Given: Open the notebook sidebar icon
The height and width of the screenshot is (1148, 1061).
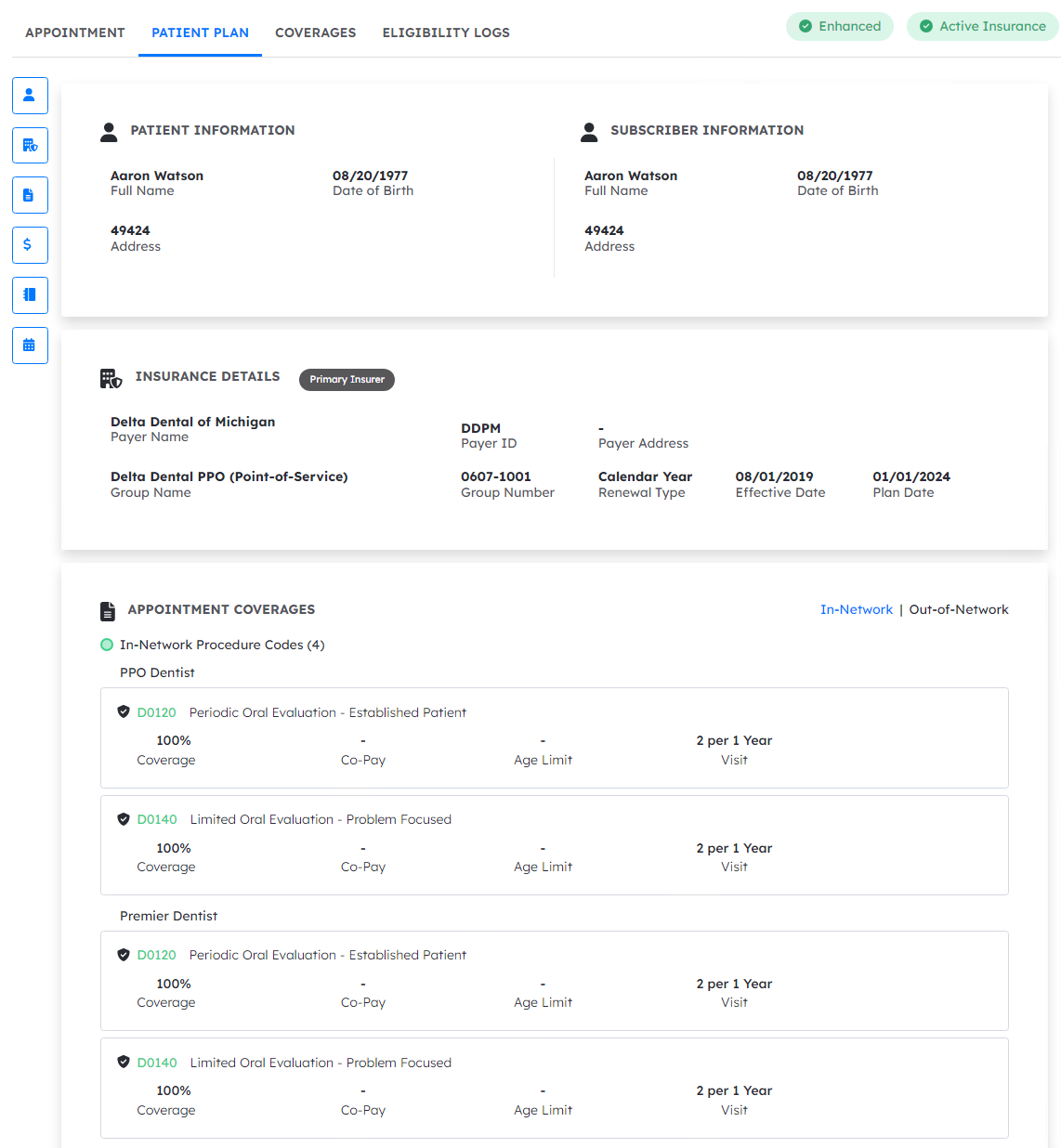Looking at the screenshot, I should pyautogui.click(x=30, y=295).
